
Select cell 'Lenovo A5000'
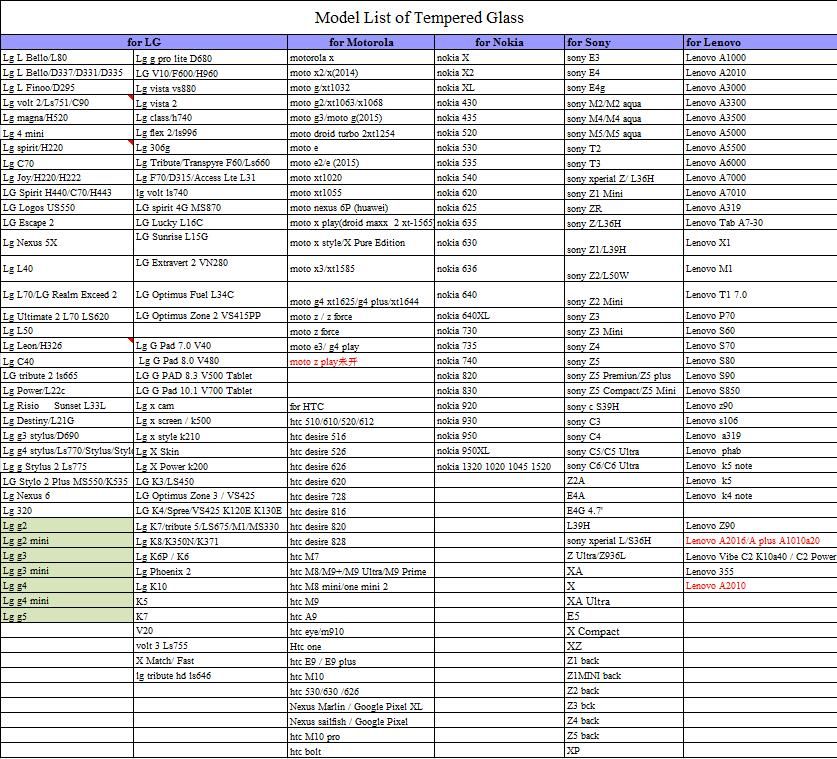point(760,132)
